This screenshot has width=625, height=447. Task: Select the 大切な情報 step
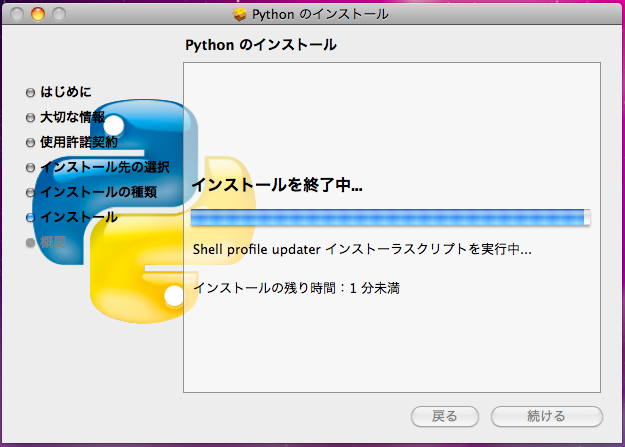point(72,117)
